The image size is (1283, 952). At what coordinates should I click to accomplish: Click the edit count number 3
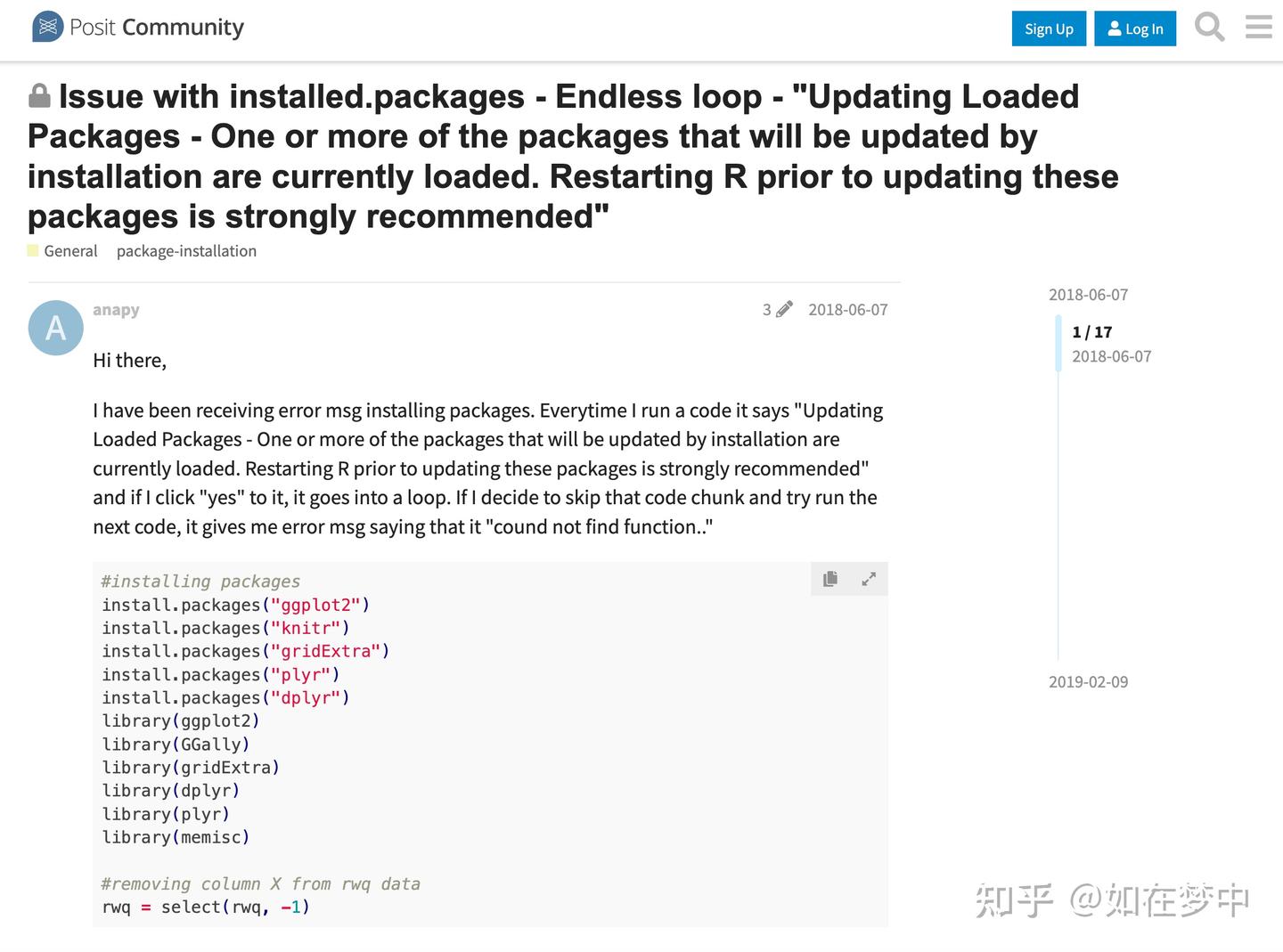tap(767, 309)
